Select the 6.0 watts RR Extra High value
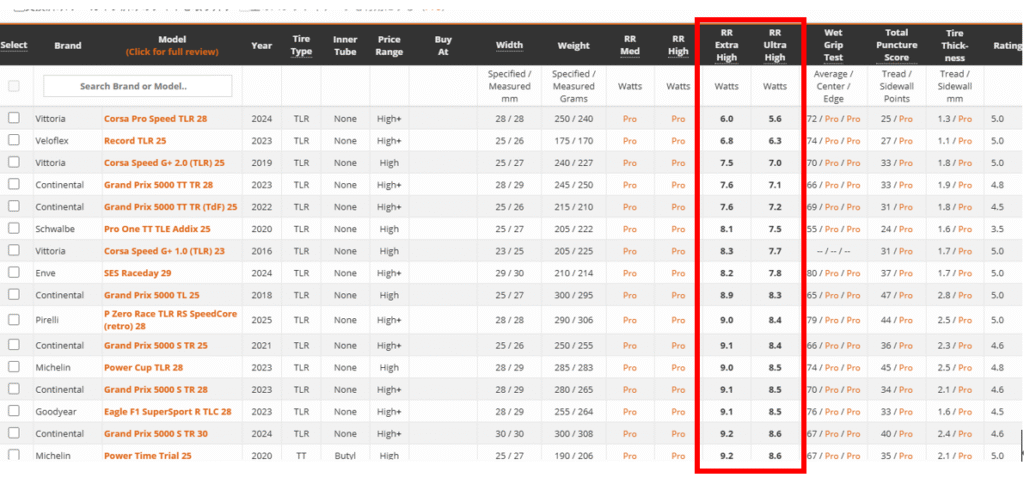This screenshot has width=1024, height=478. click(x=726, y=119)
